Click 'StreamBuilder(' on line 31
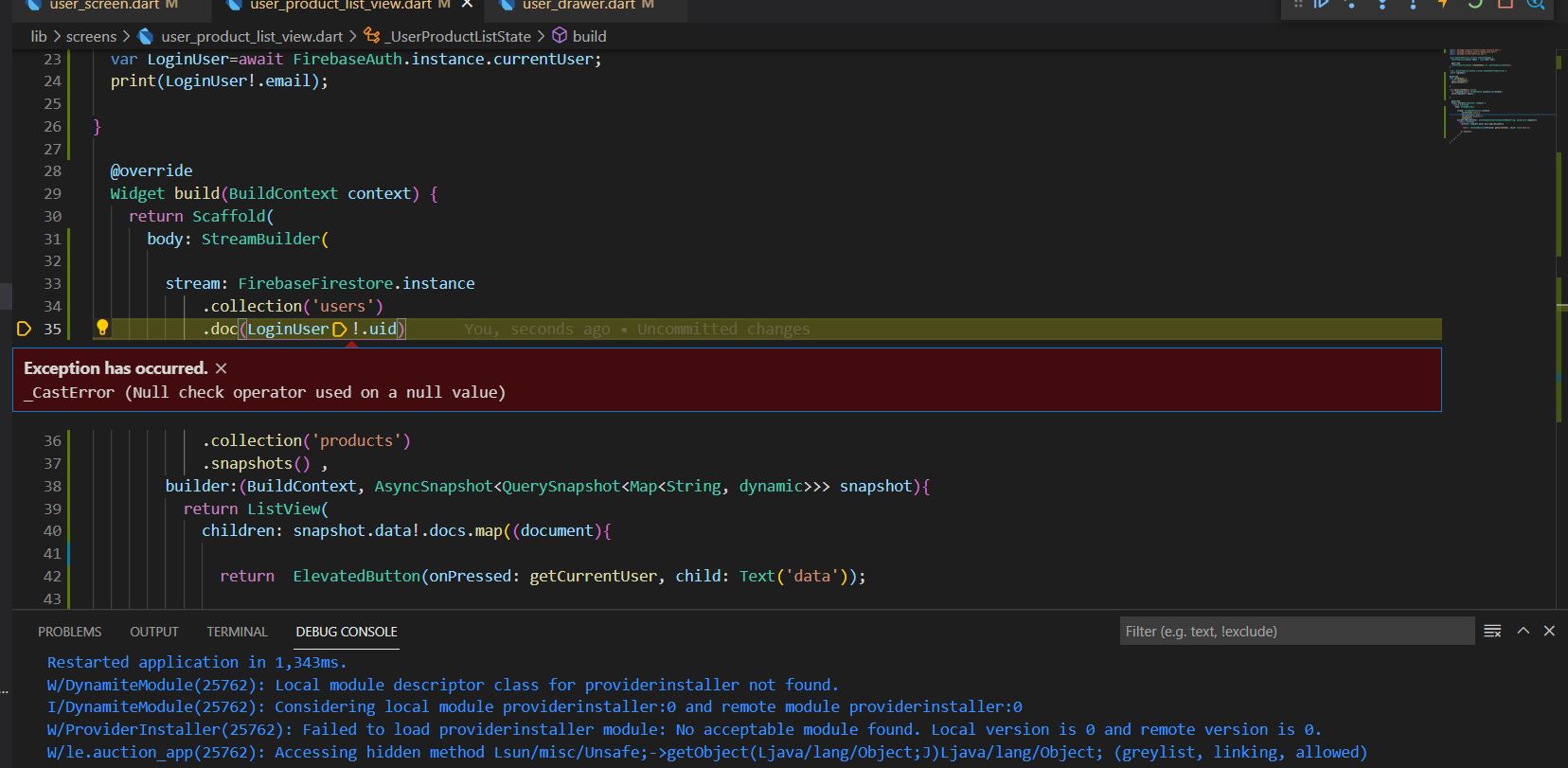The image size is (1568, 768). pyautogui.click(x=265, y=239)
